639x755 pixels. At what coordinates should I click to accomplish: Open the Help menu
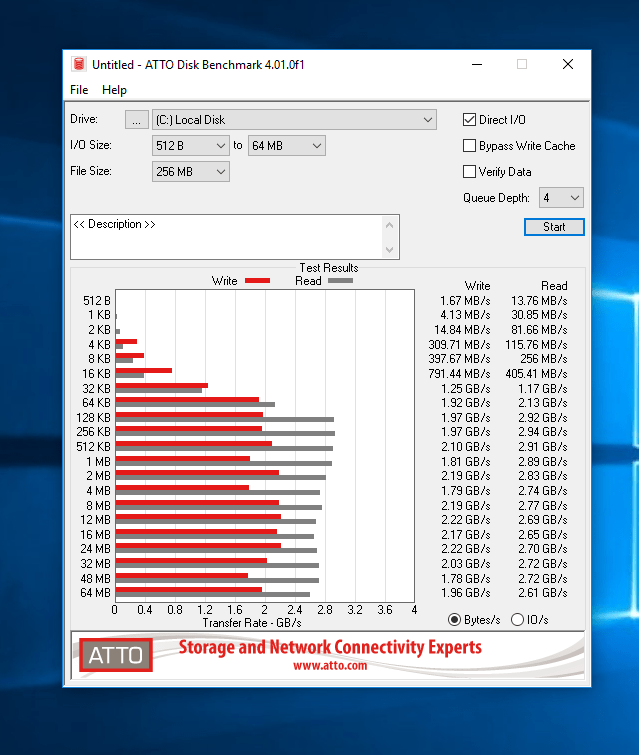click(114, 90)
